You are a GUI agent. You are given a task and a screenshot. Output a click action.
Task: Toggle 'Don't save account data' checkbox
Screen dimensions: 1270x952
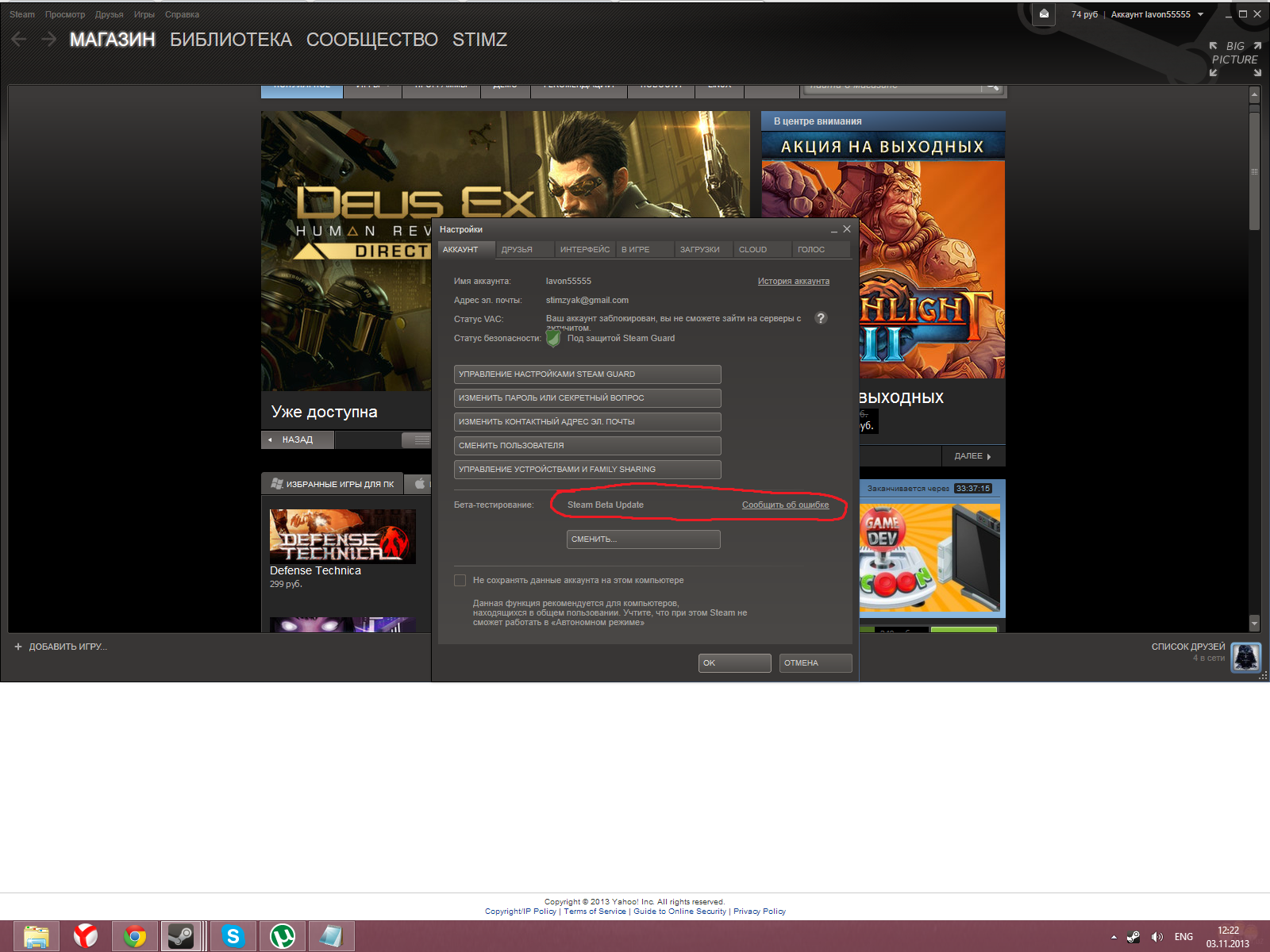pos(460,580)
